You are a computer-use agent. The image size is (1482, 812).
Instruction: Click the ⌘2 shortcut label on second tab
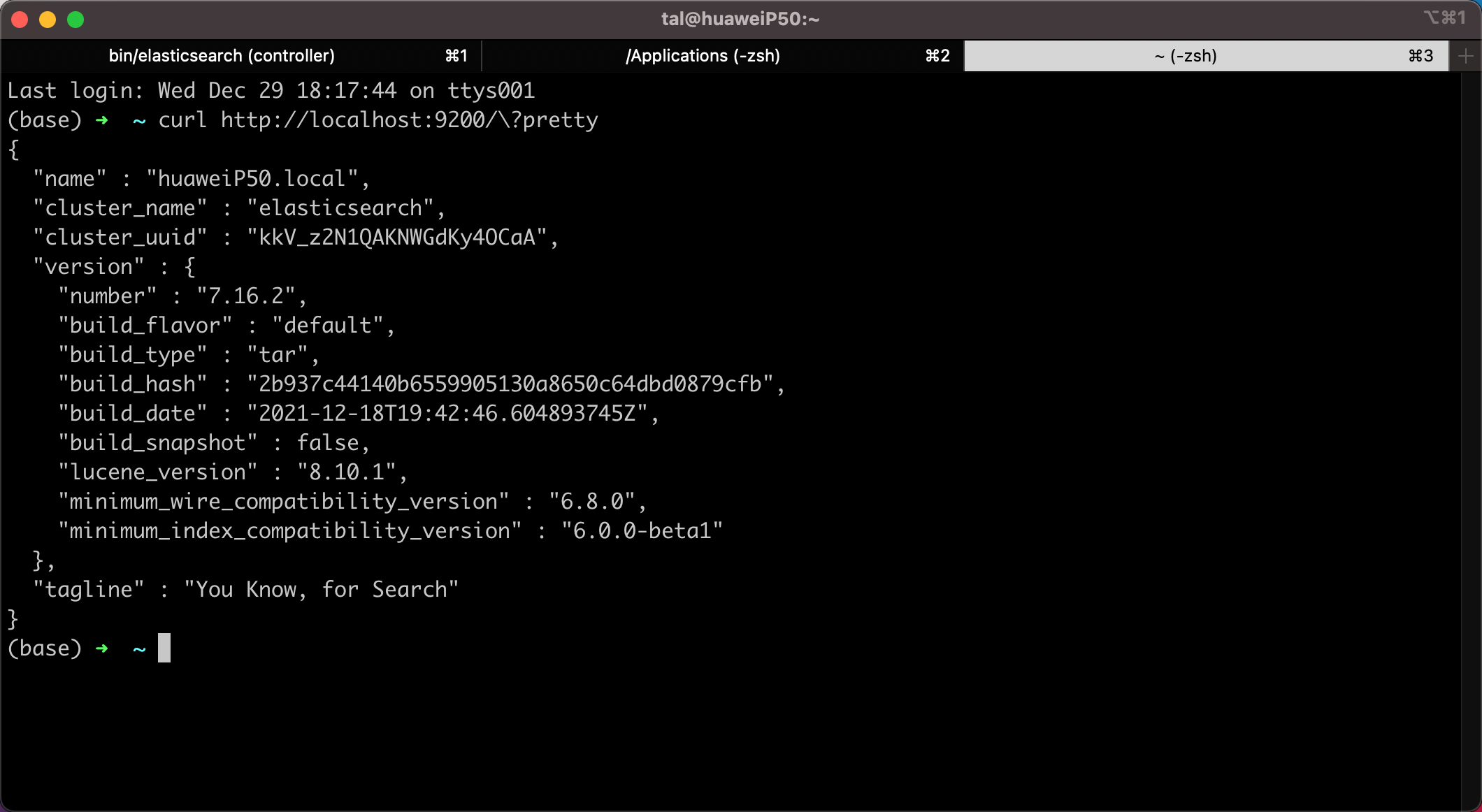click(x=937, y=56)
